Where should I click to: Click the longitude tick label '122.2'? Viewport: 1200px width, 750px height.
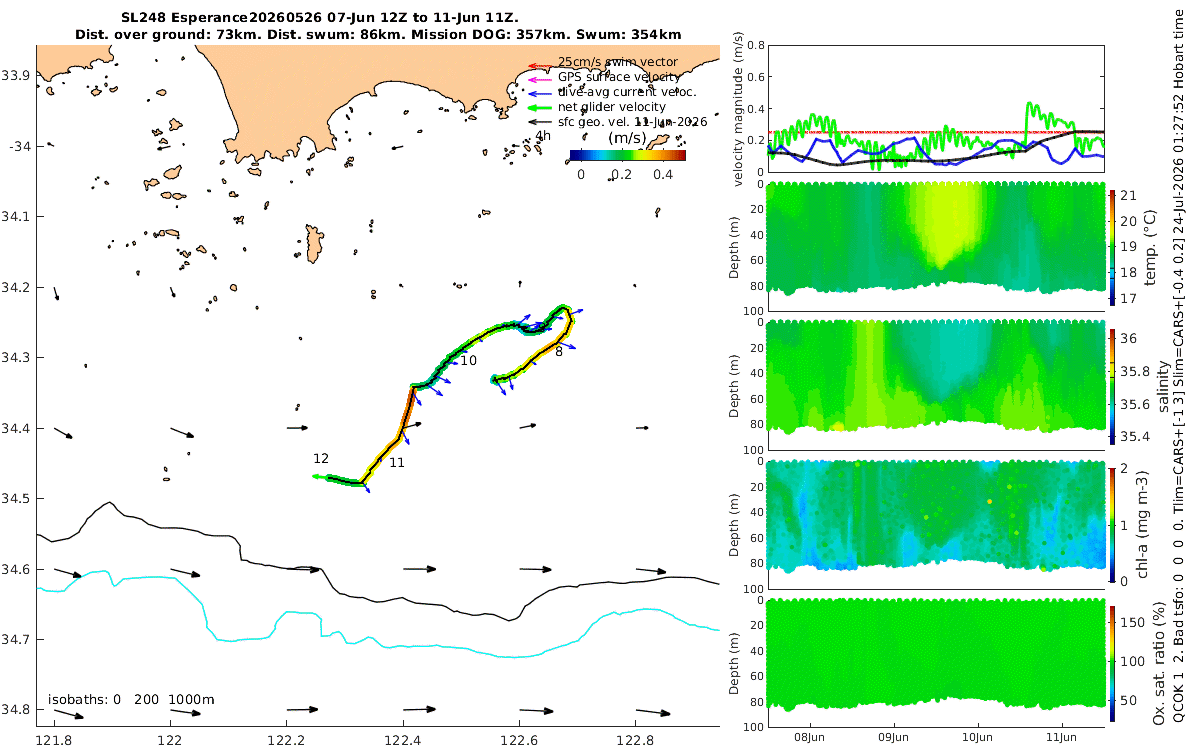click(x=286, y=741)
